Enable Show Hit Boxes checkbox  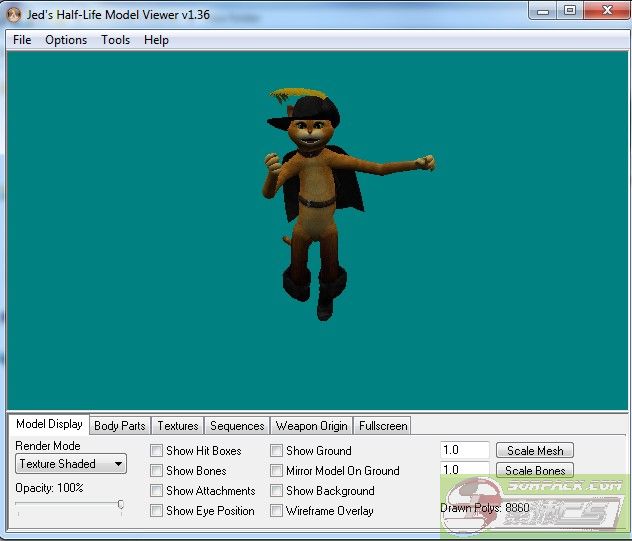coord(156,451)
